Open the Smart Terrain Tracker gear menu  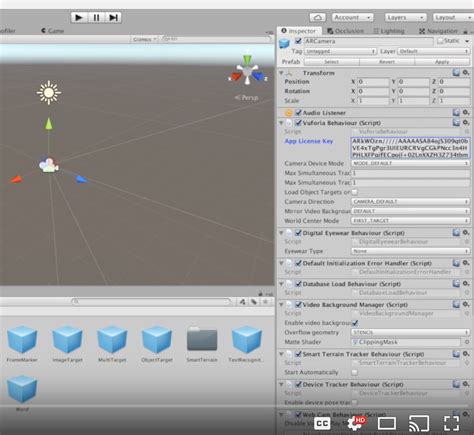(x=466, y=354)
